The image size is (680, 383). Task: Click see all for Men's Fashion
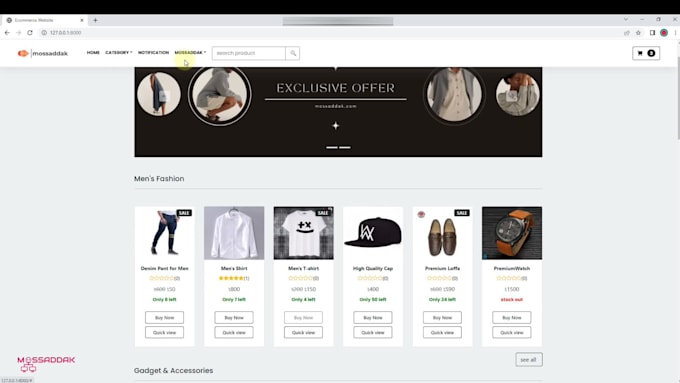point(529,360)
